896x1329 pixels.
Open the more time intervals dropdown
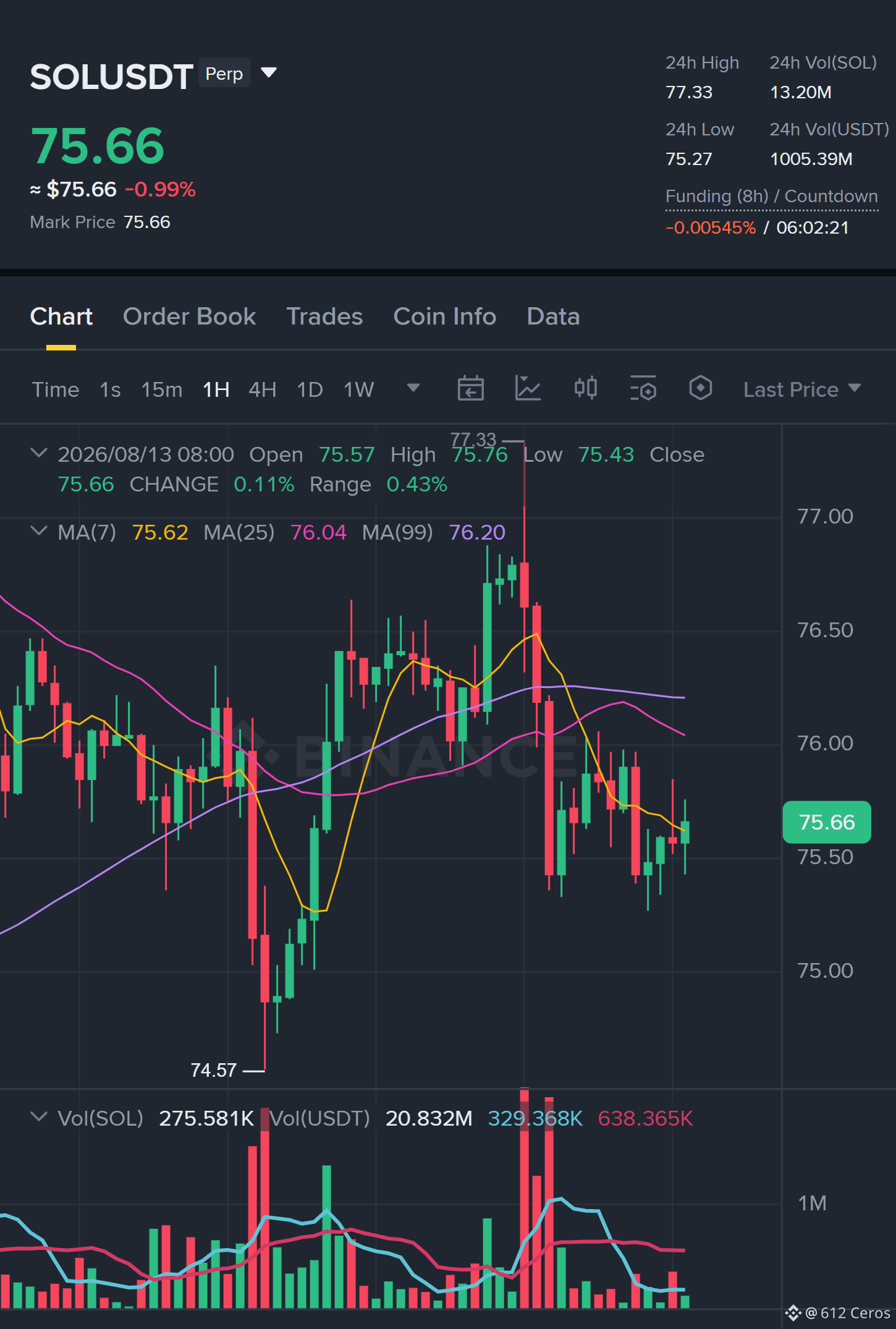coord(413,388)
